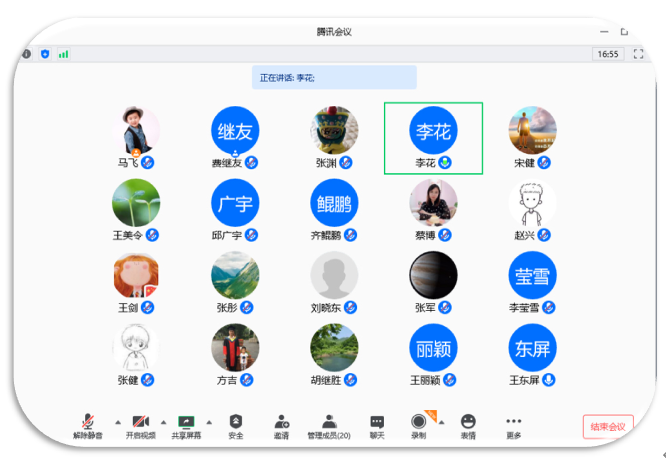Select 宋健's sunset beach avatar

click(x=533, y=130)
